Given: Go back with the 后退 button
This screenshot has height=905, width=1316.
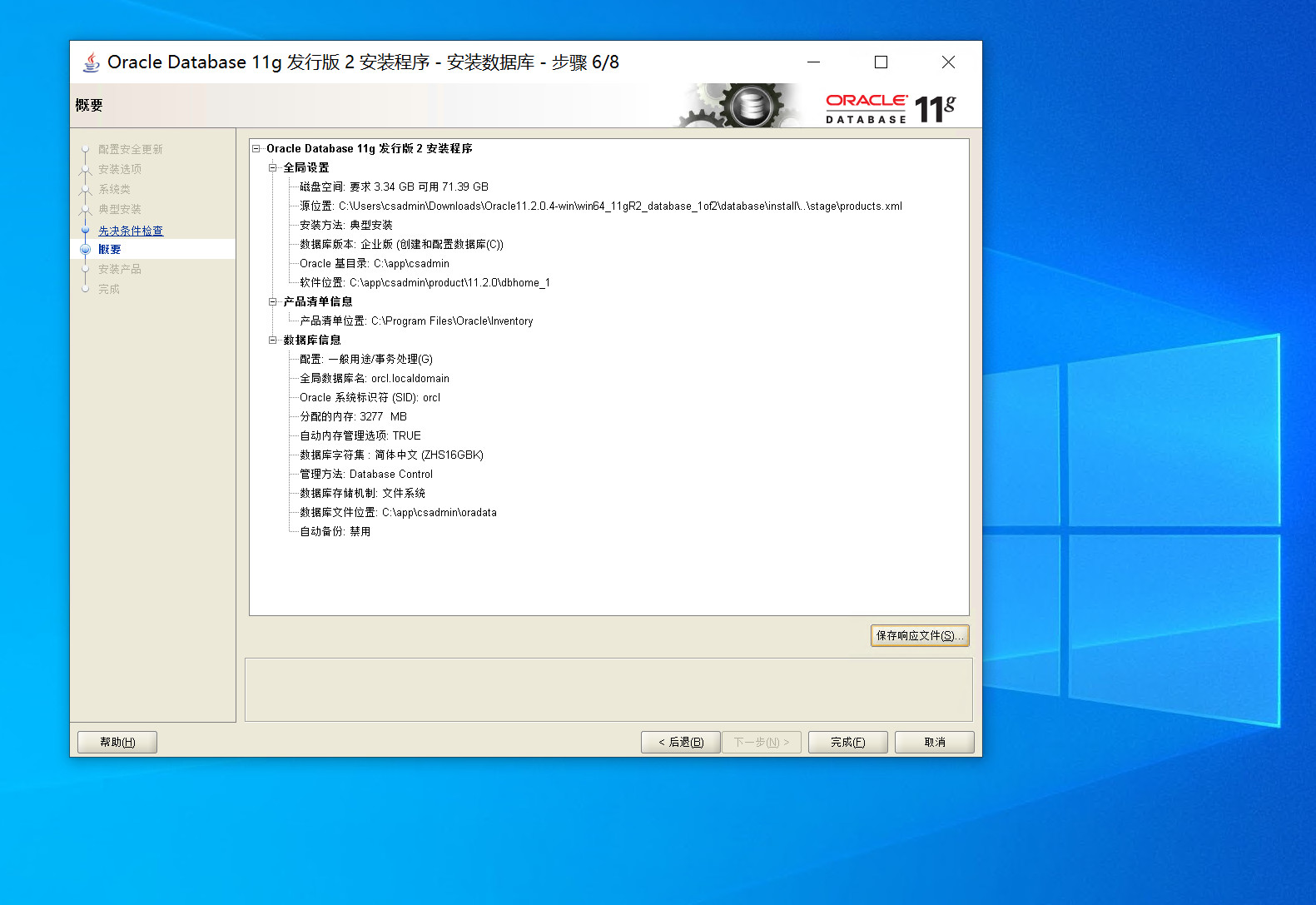Looking at the screenshot, I should click(680, 742).
